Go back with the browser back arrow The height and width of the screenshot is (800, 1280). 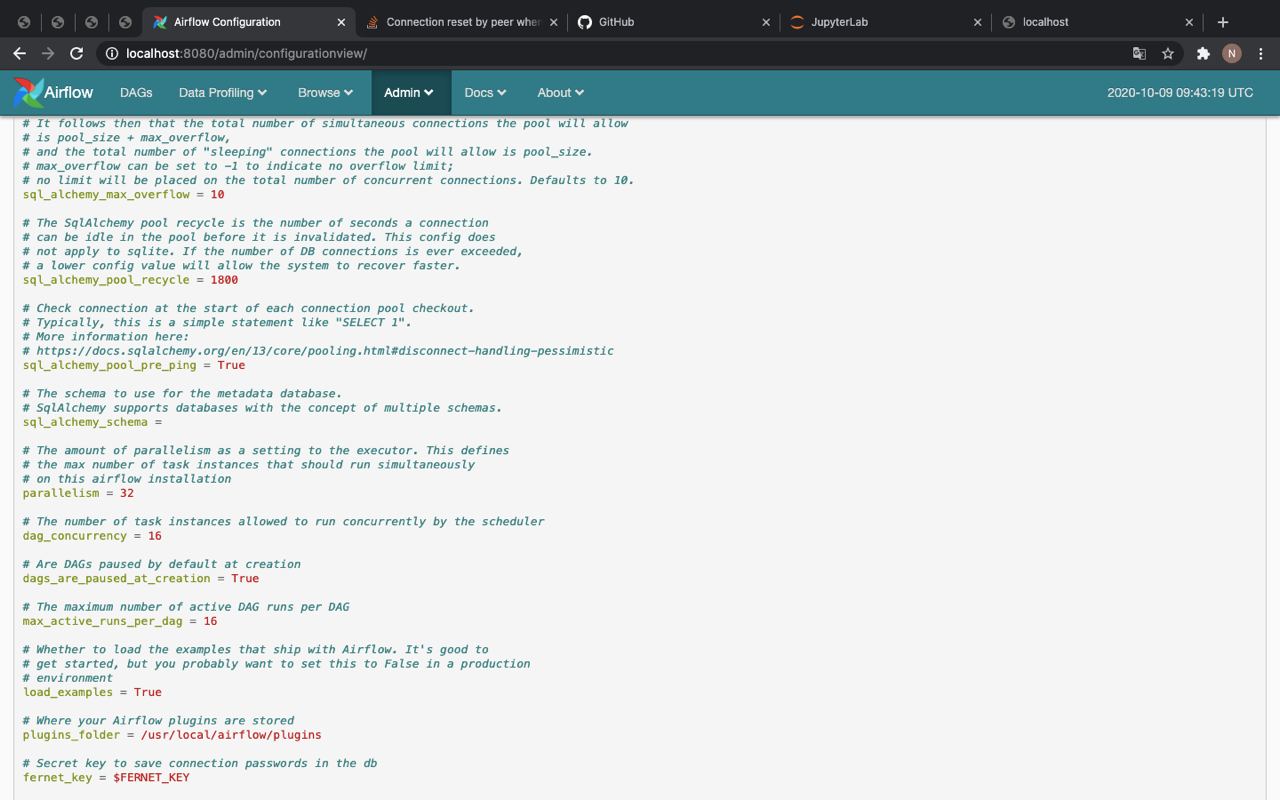pos(19,53)
